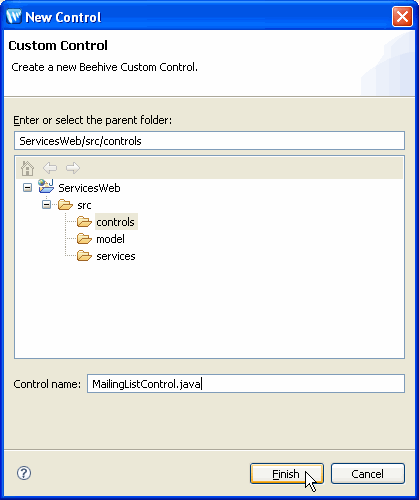Collapse the ServicesWeb tree node
The width and height of the screenshot is (419, 500).
click(x=27, y=188)
